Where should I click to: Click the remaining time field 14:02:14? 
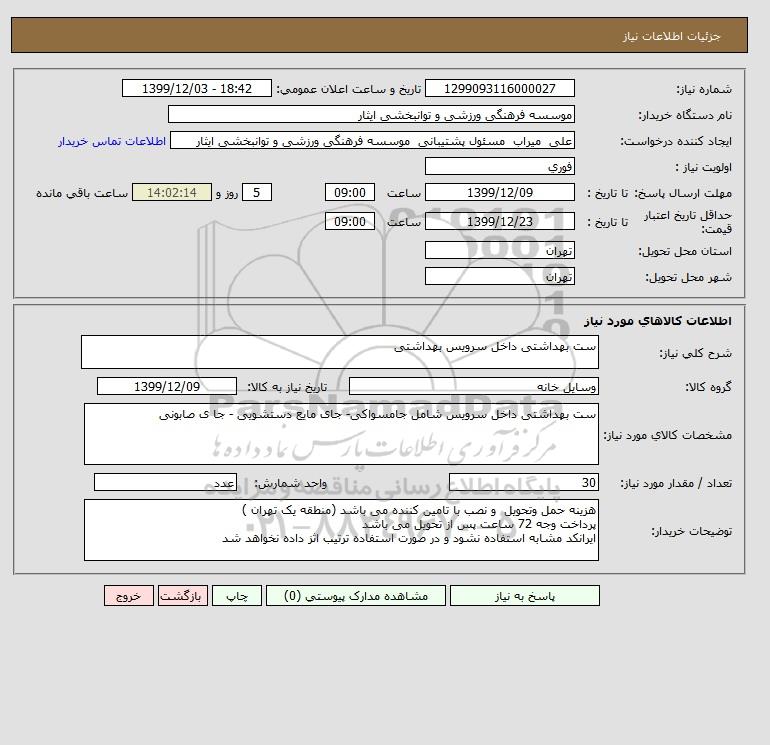pos(172,193)
